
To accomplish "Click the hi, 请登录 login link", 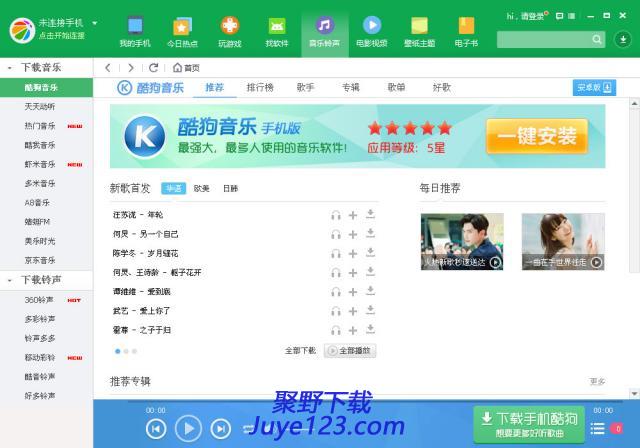I will [526, 16].
